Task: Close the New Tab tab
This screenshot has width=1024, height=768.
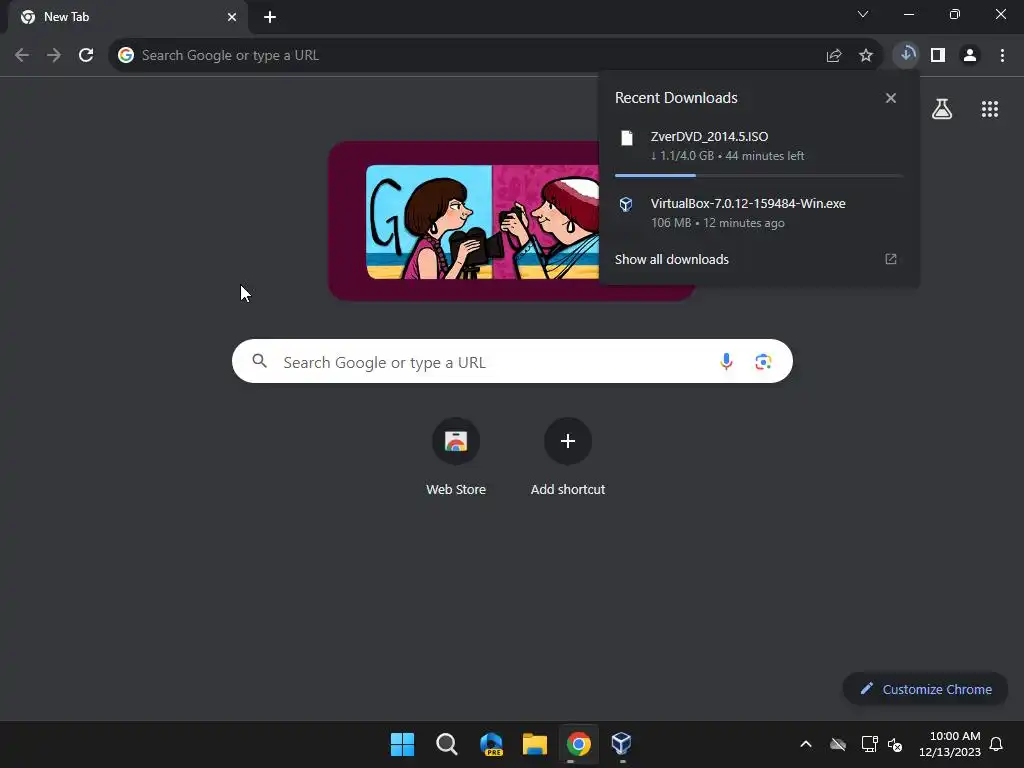Action: click(x=232, y=17)
